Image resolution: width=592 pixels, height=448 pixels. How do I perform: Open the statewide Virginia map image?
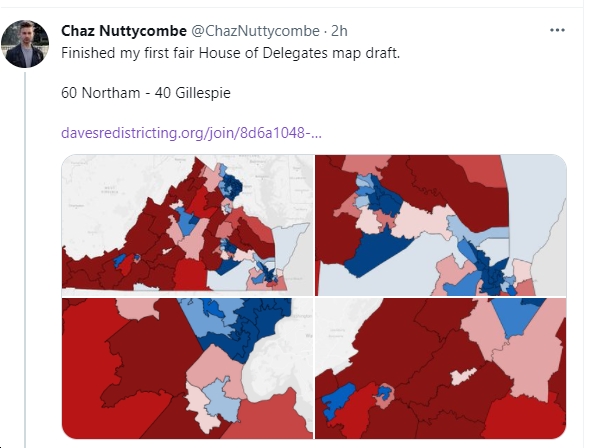(187, 225)
